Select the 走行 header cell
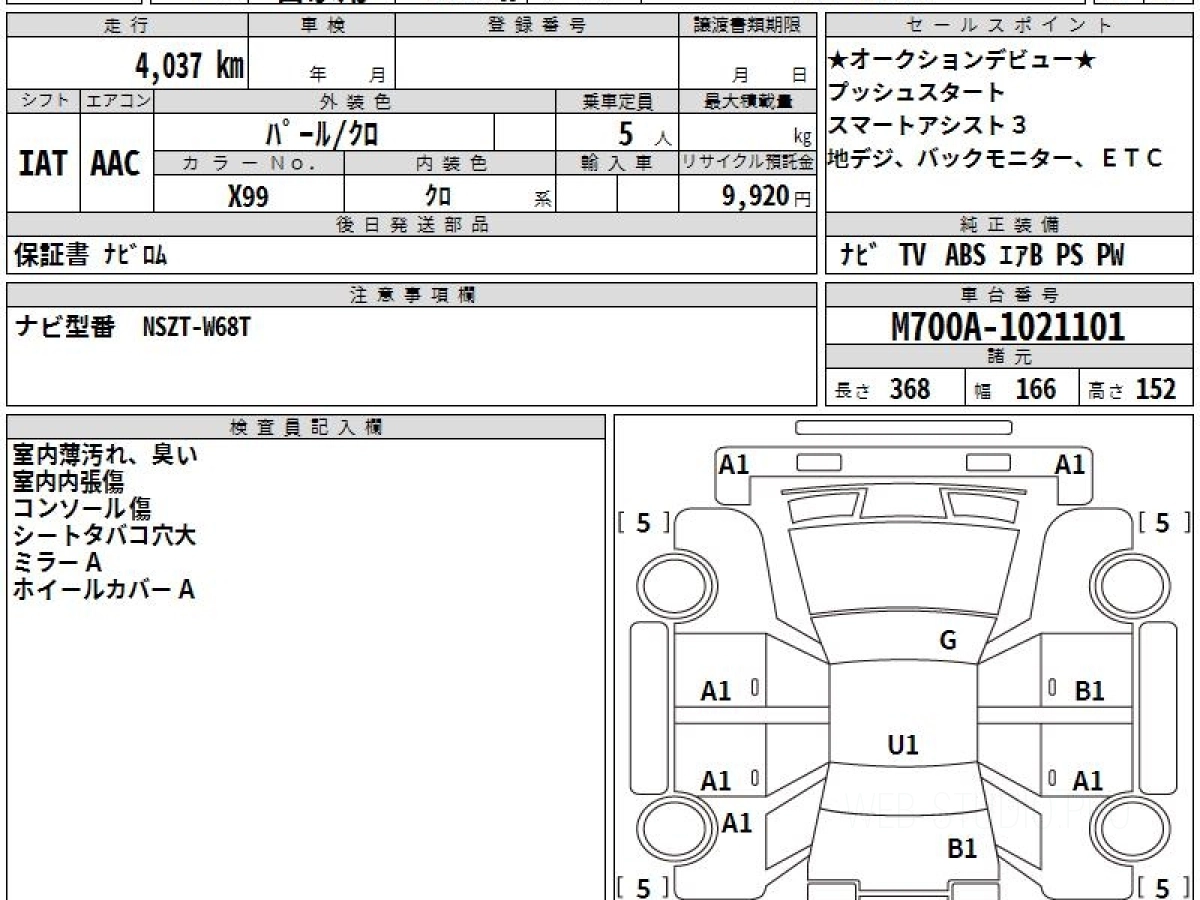This screenshot has height=900, width=1200. click(127, 26)
